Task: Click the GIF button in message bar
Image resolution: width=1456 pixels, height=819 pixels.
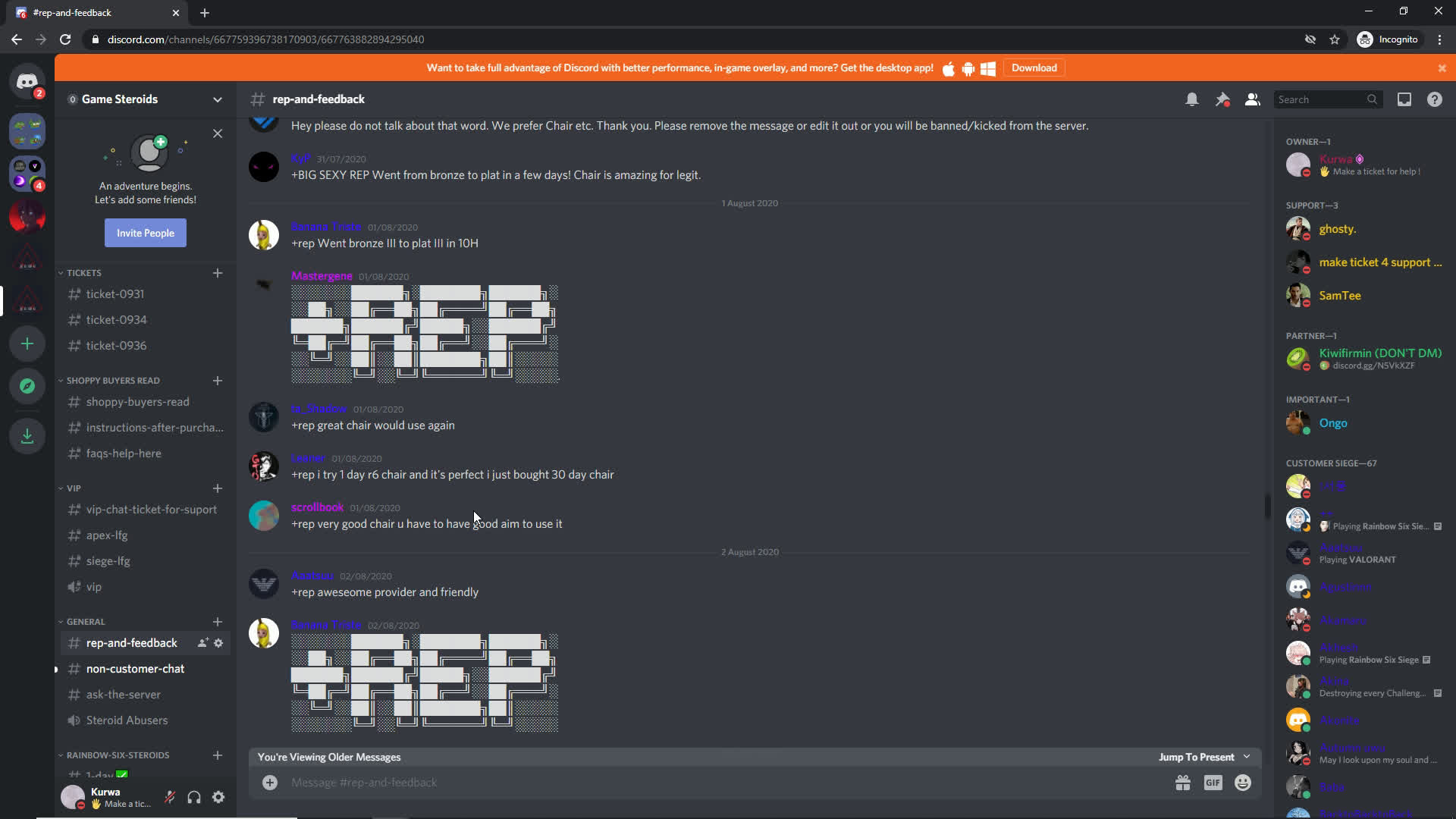Action: click(x=1212, y=783)
